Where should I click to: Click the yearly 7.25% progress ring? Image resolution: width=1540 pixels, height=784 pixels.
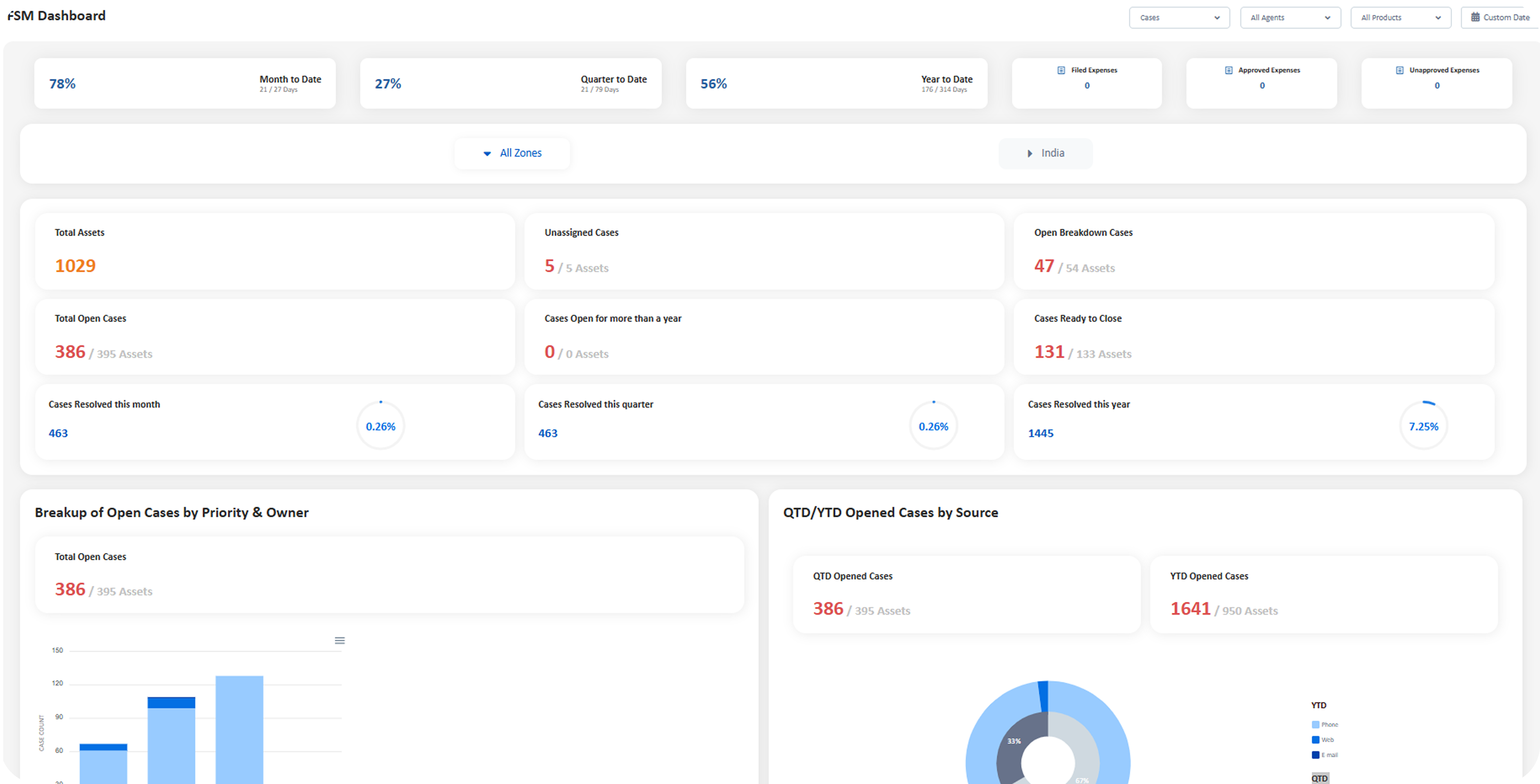[x=1424, y=426]
